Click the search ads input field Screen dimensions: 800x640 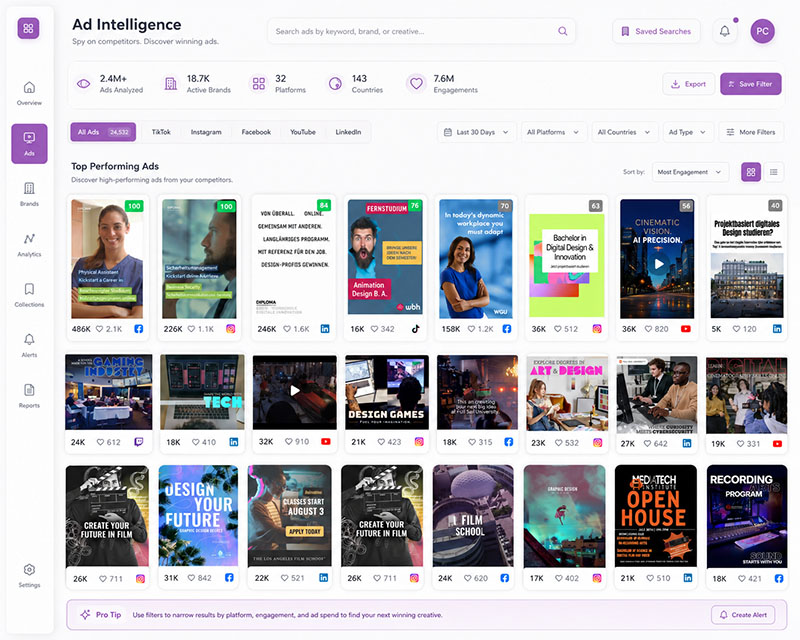click(x=421, y=31)
